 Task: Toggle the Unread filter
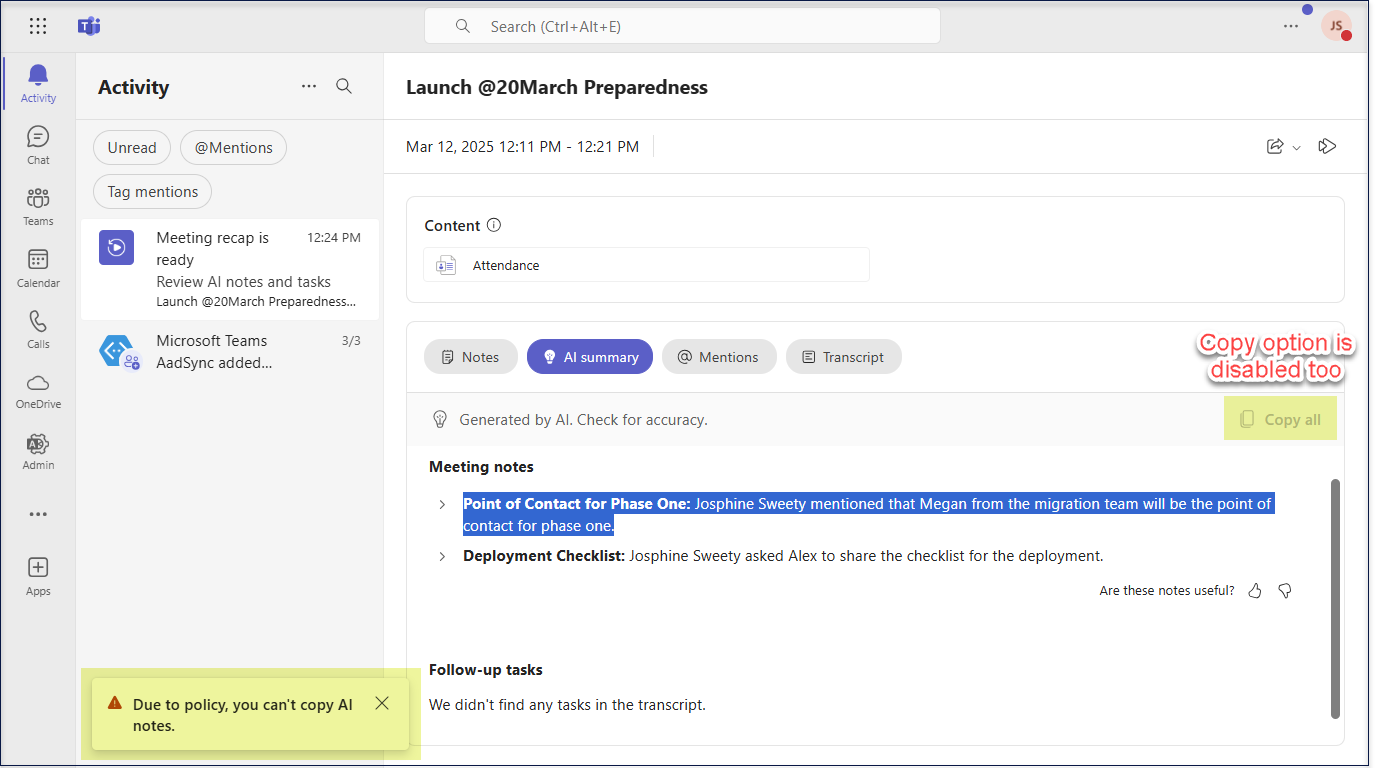(132, 148)
